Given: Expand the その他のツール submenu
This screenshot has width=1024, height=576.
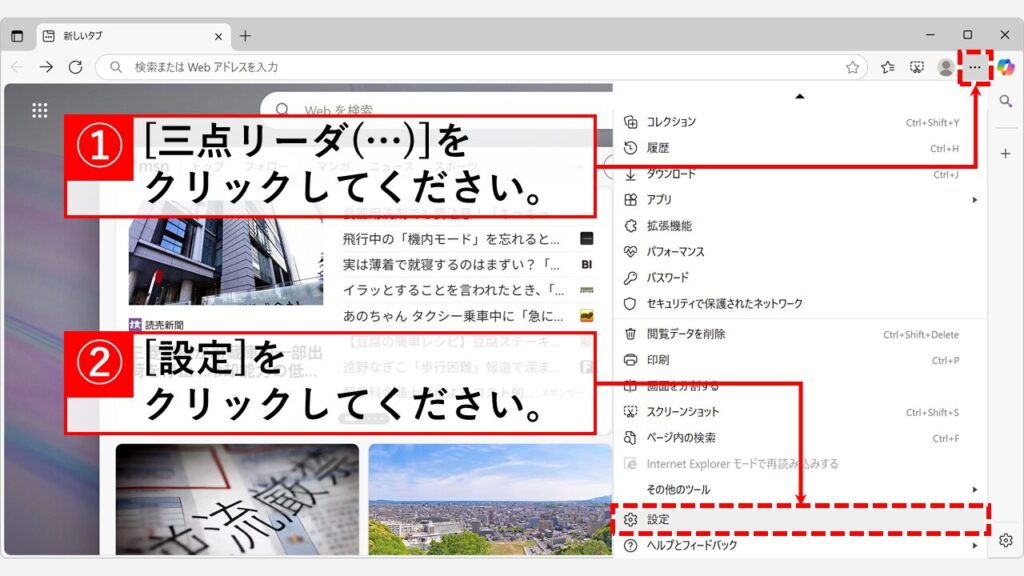Looking at the screenshot, I should point(801,490).
